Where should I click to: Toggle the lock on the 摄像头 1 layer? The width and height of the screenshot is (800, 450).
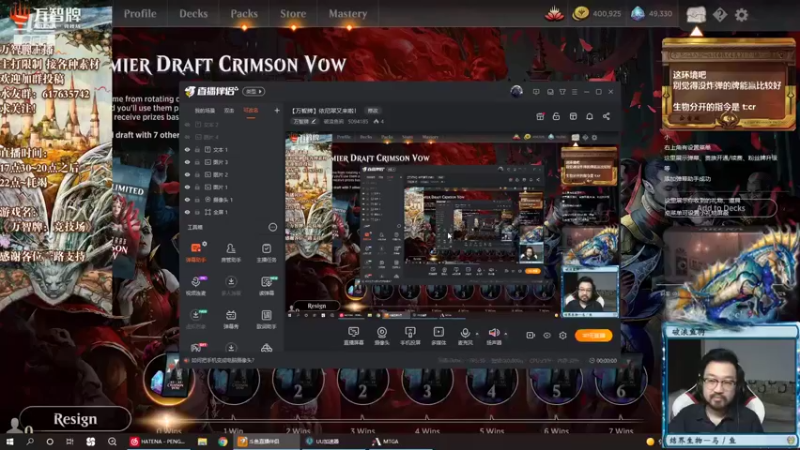click(197, 199)
